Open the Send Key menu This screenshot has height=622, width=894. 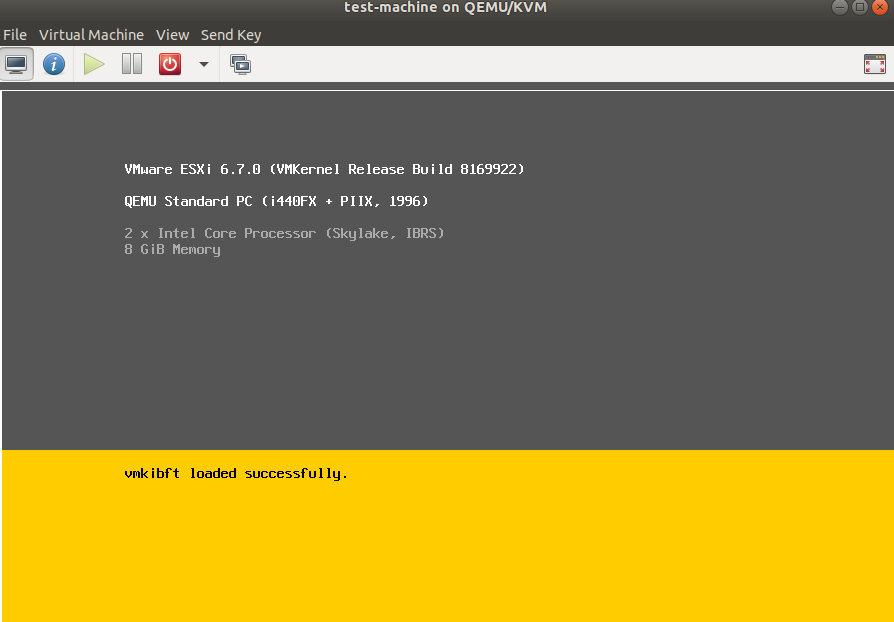pyautogui.click(x=231, y=35)
